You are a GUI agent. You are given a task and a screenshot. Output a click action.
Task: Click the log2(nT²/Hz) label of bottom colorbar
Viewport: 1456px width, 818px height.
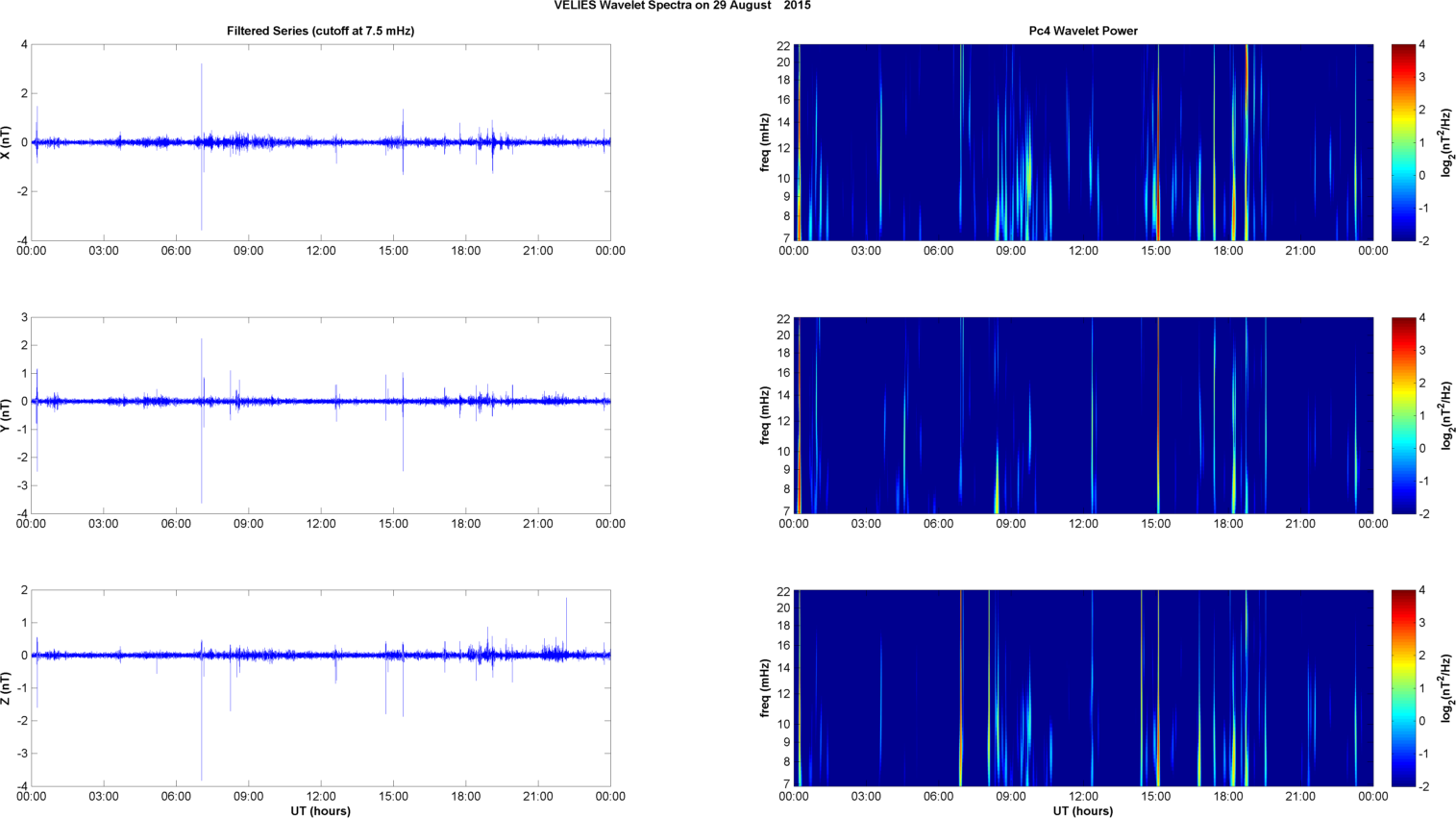point(1447,688)
